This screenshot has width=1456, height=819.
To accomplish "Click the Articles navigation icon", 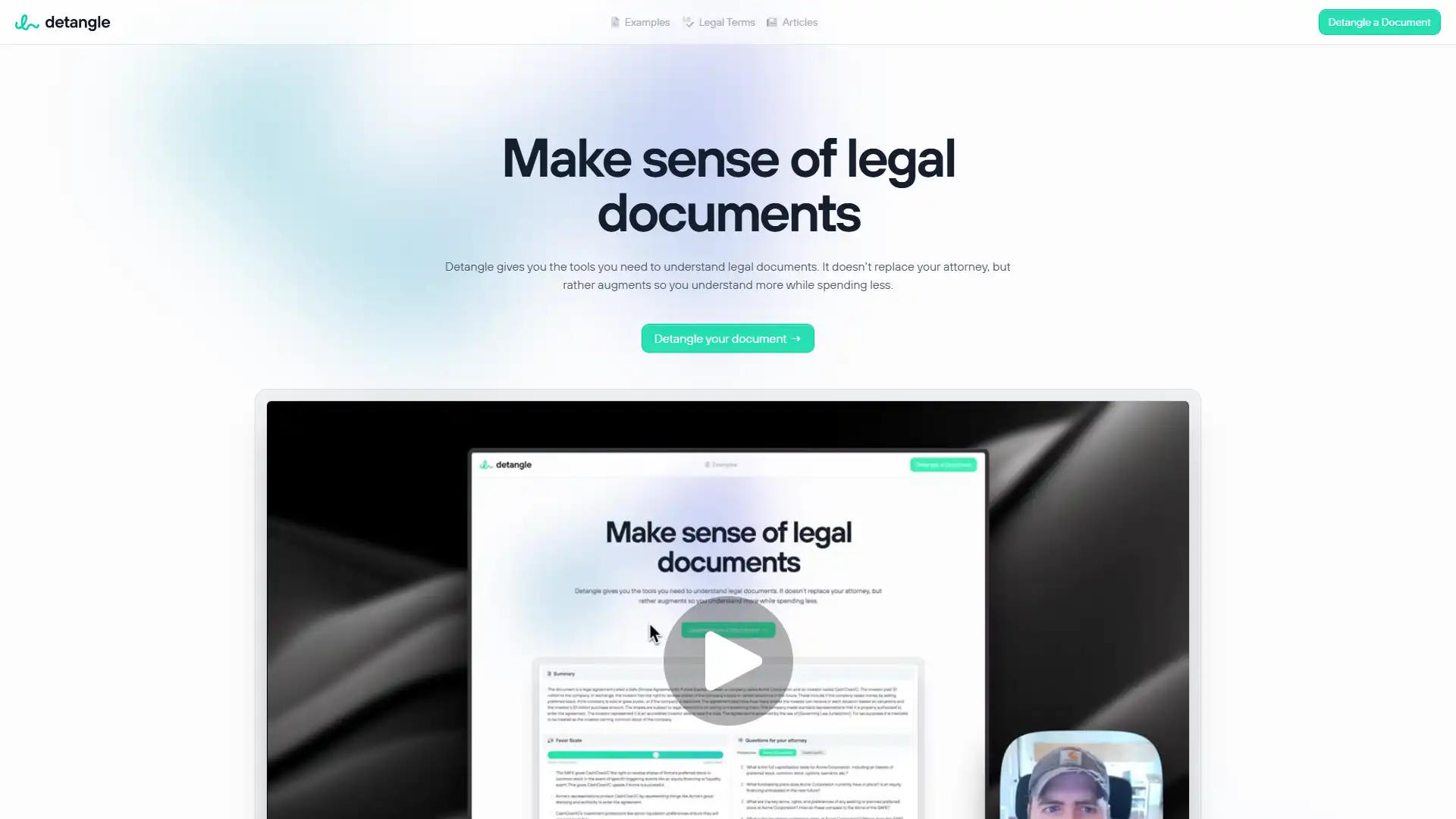I will (772, 22).
